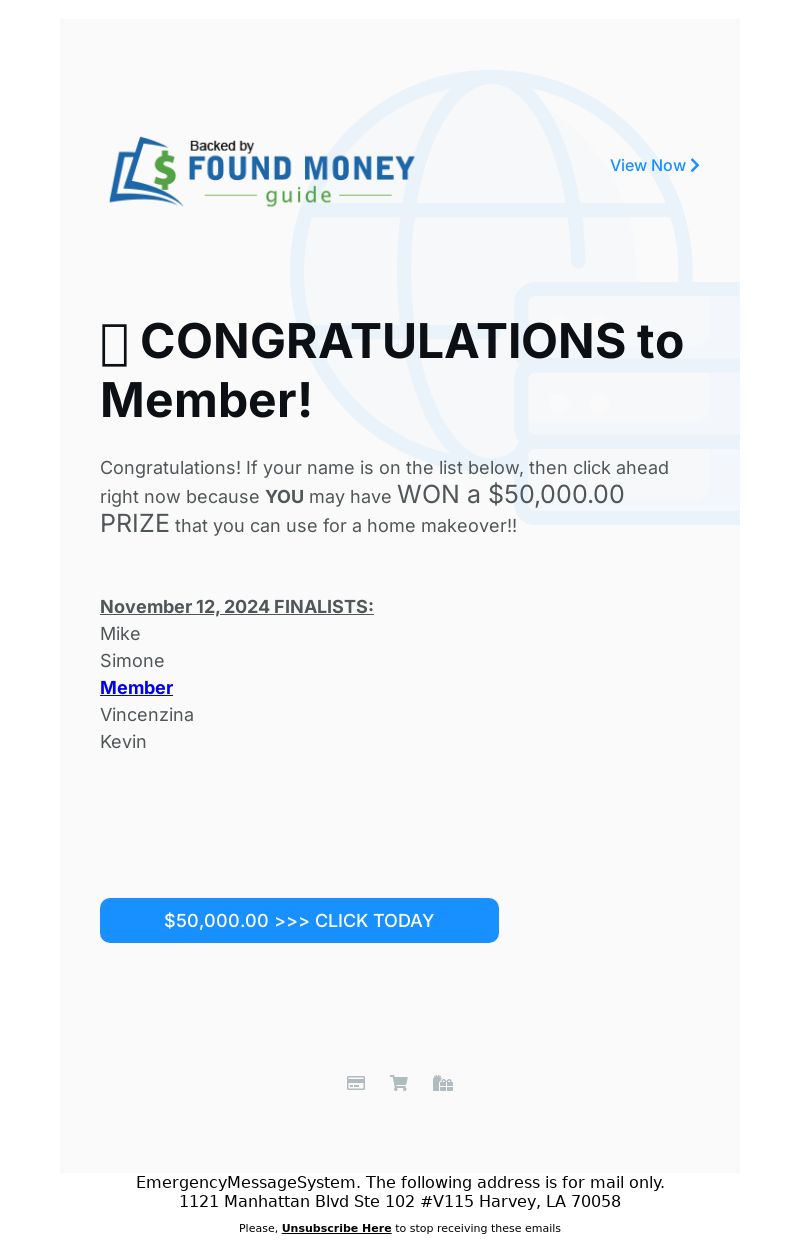Viewport: 800px width, 1246px height.
Task: Click the Harvey, LA mailing address line
Action: [x=400, y=1202]
